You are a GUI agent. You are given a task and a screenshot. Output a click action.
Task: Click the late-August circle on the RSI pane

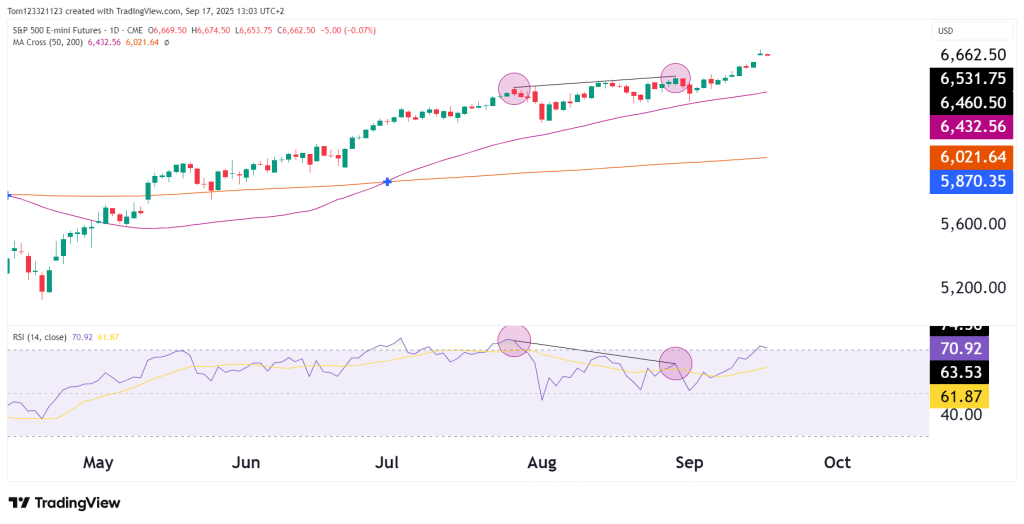pyautogui.click(x=676, y=364)
